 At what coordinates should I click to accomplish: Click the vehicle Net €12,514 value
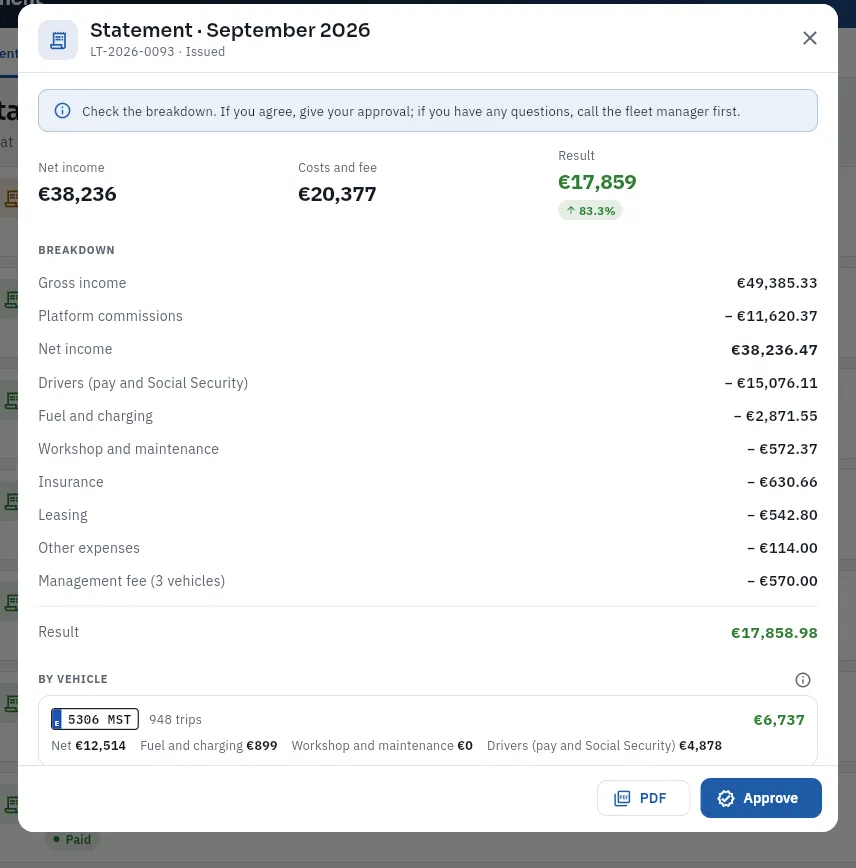tap(89, 746)
